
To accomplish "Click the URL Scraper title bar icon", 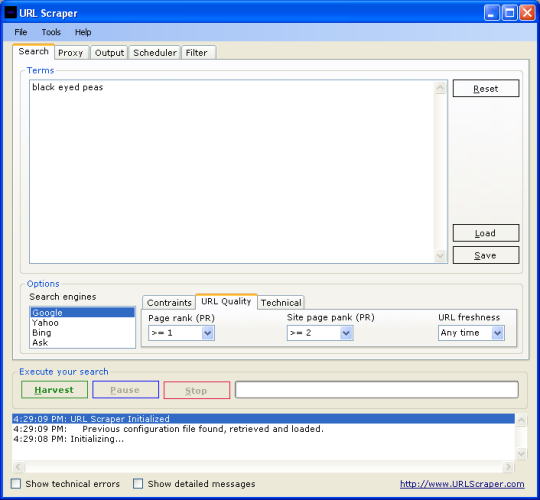I will [10, 13].
